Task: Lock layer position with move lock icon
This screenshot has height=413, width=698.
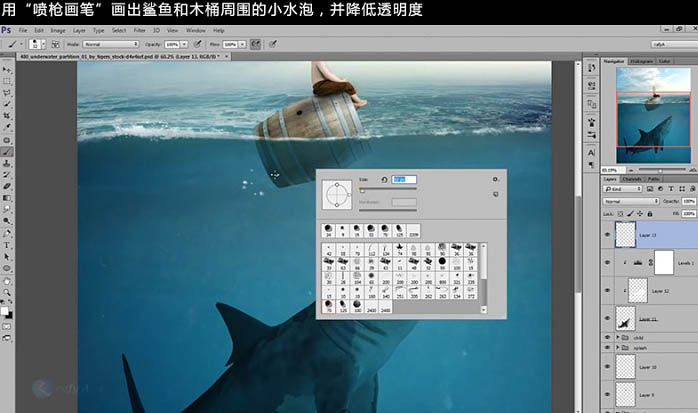Action: click(640, 214)
